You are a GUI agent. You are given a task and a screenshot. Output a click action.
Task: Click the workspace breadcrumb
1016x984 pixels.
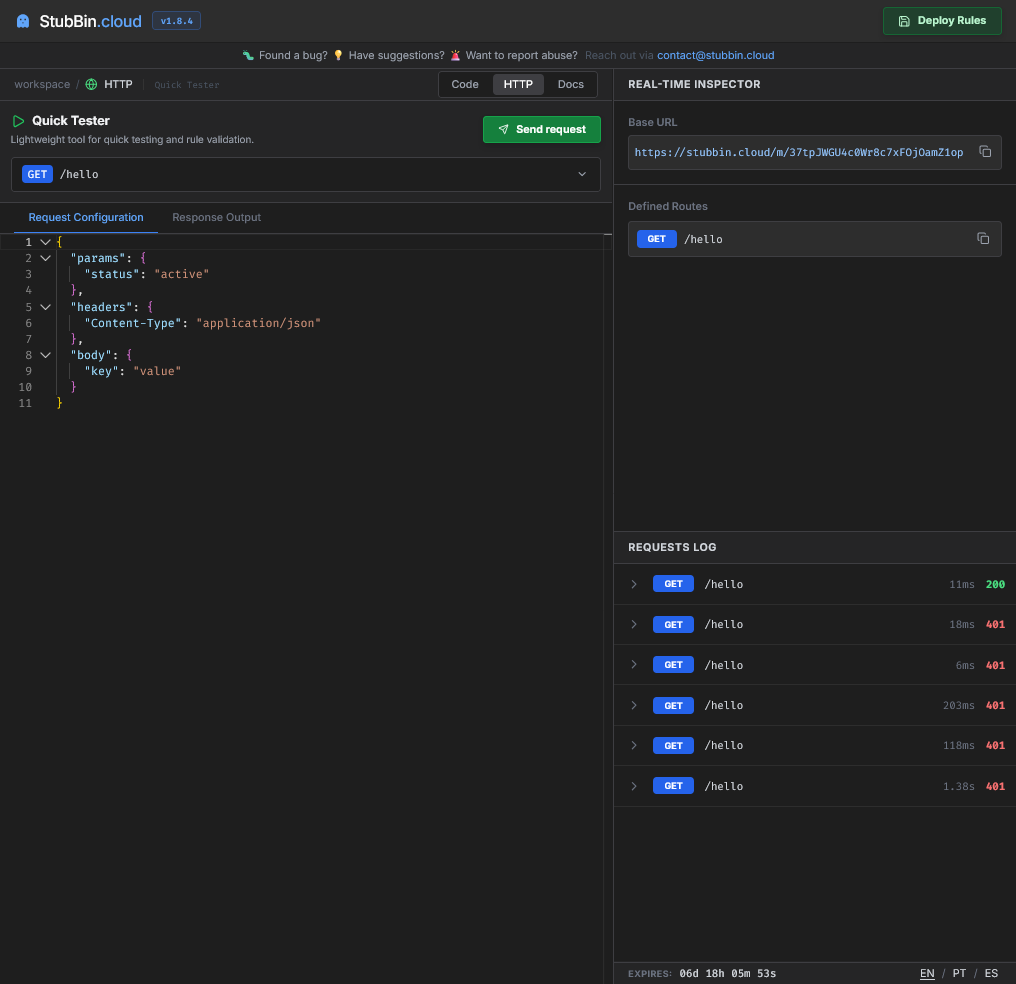tap(42, 84)
